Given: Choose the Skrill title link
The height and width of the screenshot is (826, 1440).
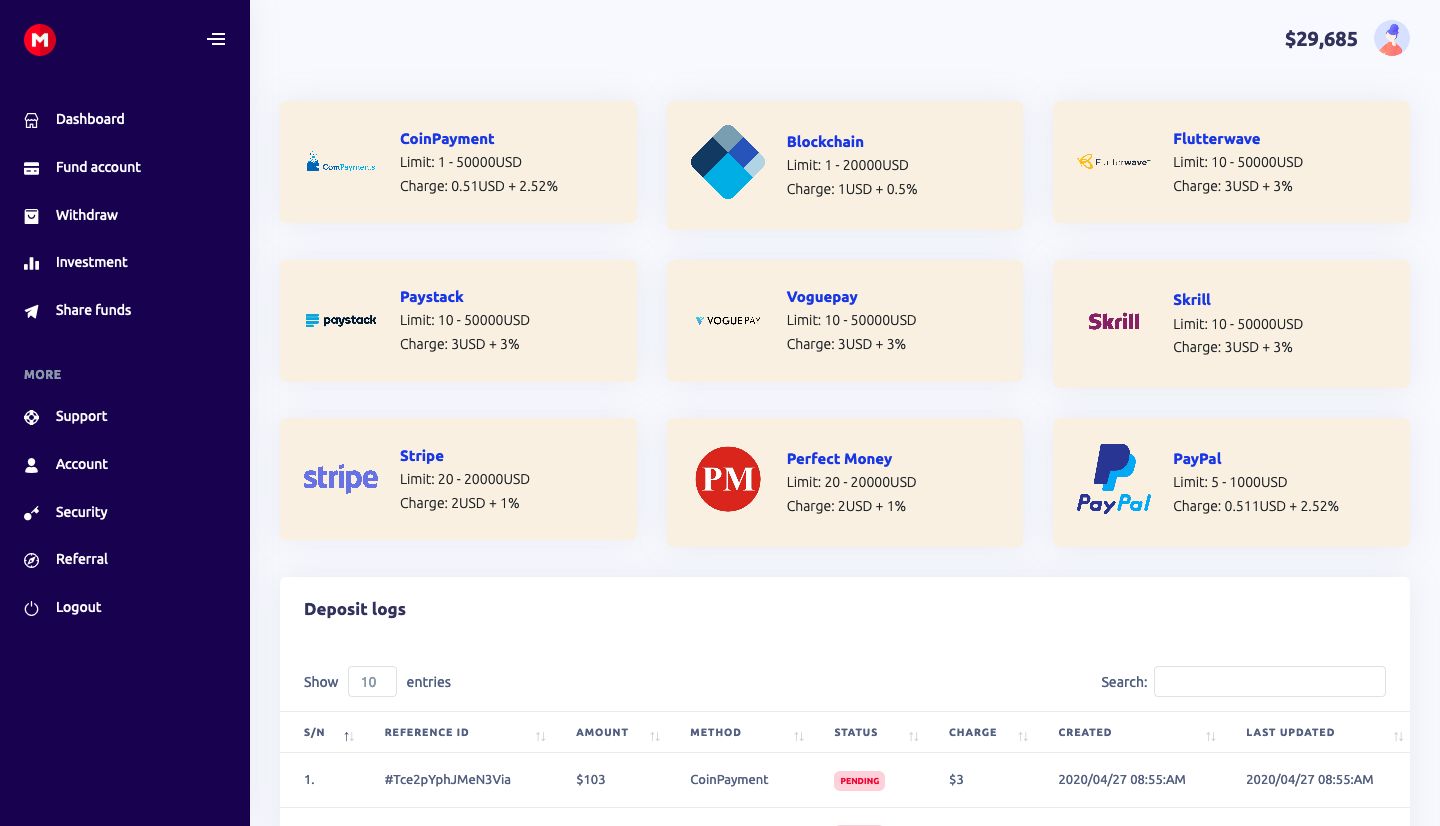Looking at the screenshot, I should point(1192,300).
